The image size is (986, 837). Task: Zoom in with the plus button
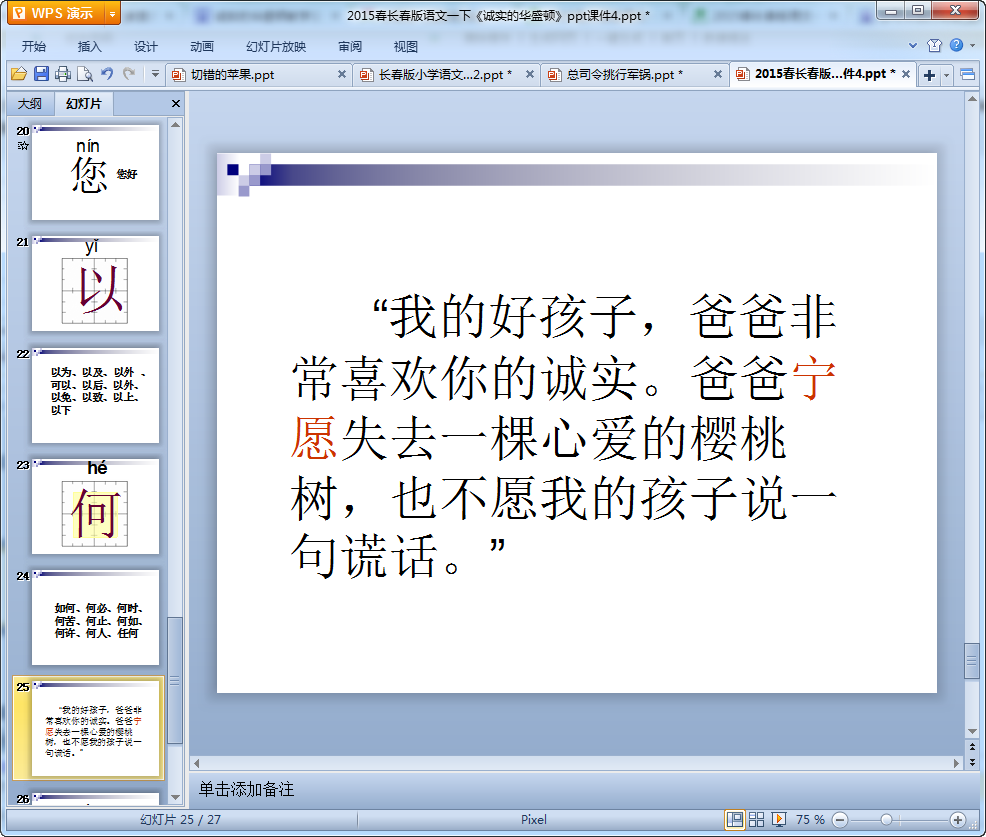(958, 819)
